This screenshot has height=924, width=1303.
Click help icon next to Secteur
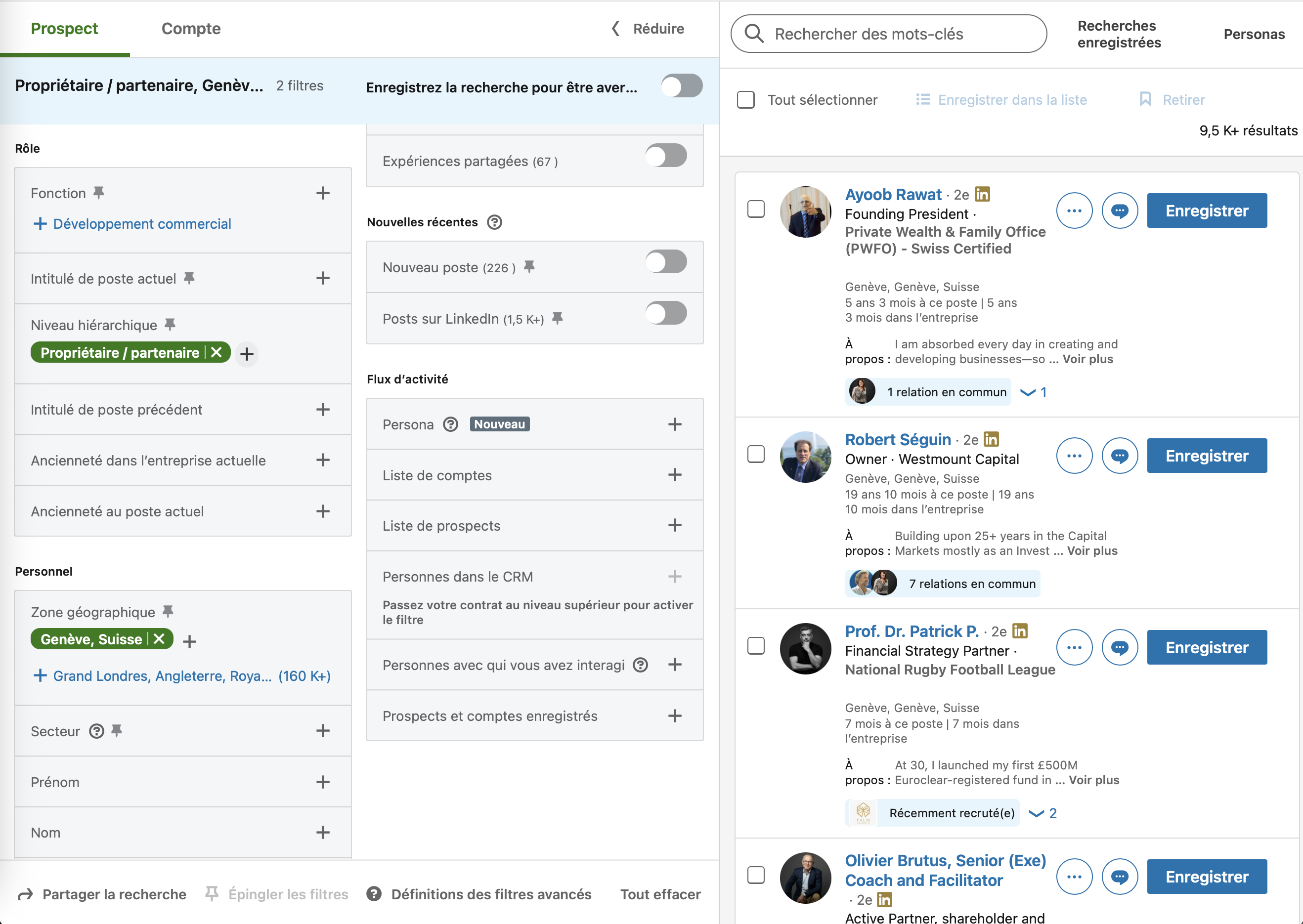[x=97, y=731]
